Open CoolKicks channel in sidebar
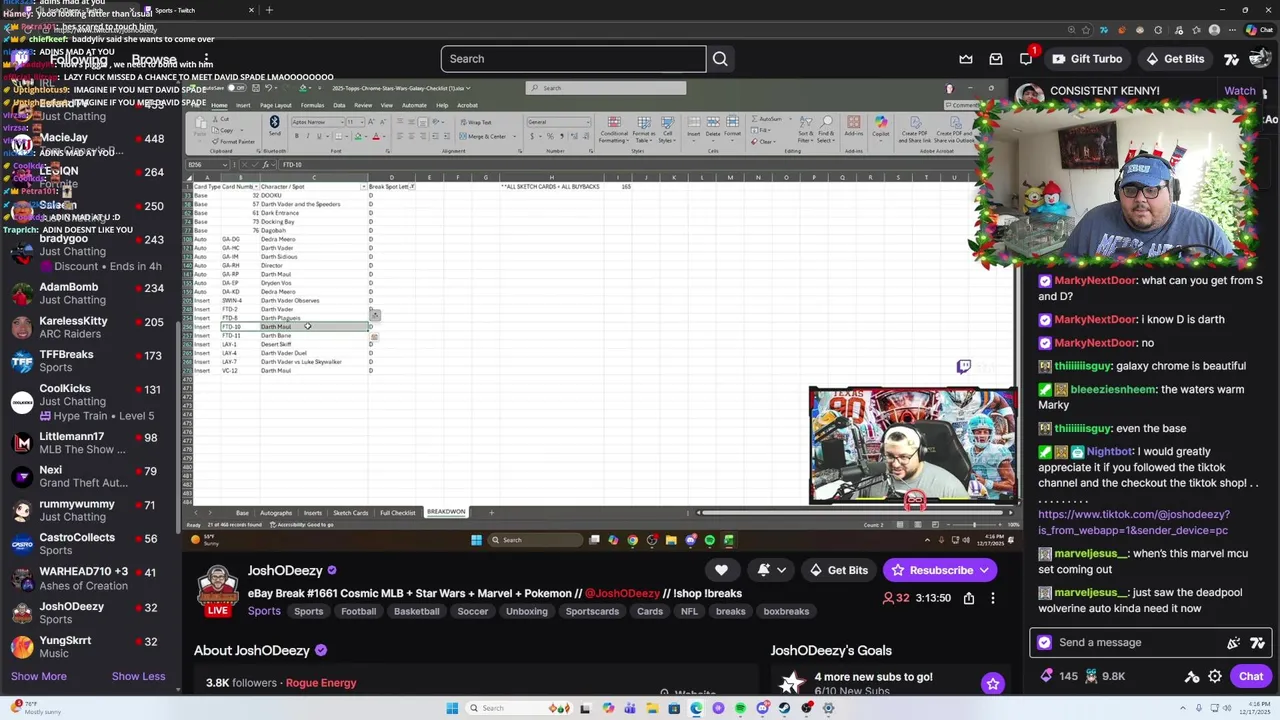The width and height of the screenshot is (1280, 720). (x=90, y=401)
